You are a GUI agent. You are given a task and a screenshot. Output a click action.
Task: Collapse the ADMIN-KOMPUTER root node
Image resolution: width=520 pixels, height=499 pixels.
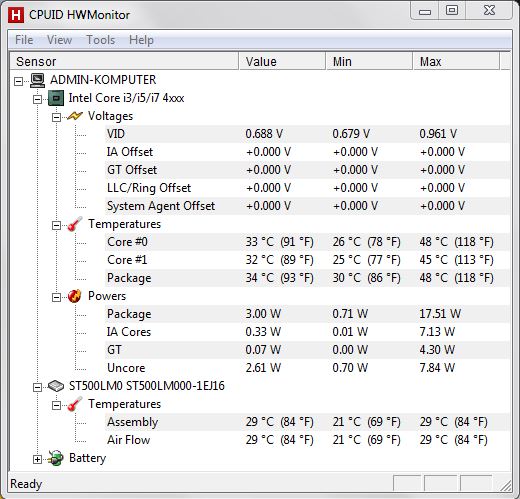pyautogui.click(x=19, y=81)
